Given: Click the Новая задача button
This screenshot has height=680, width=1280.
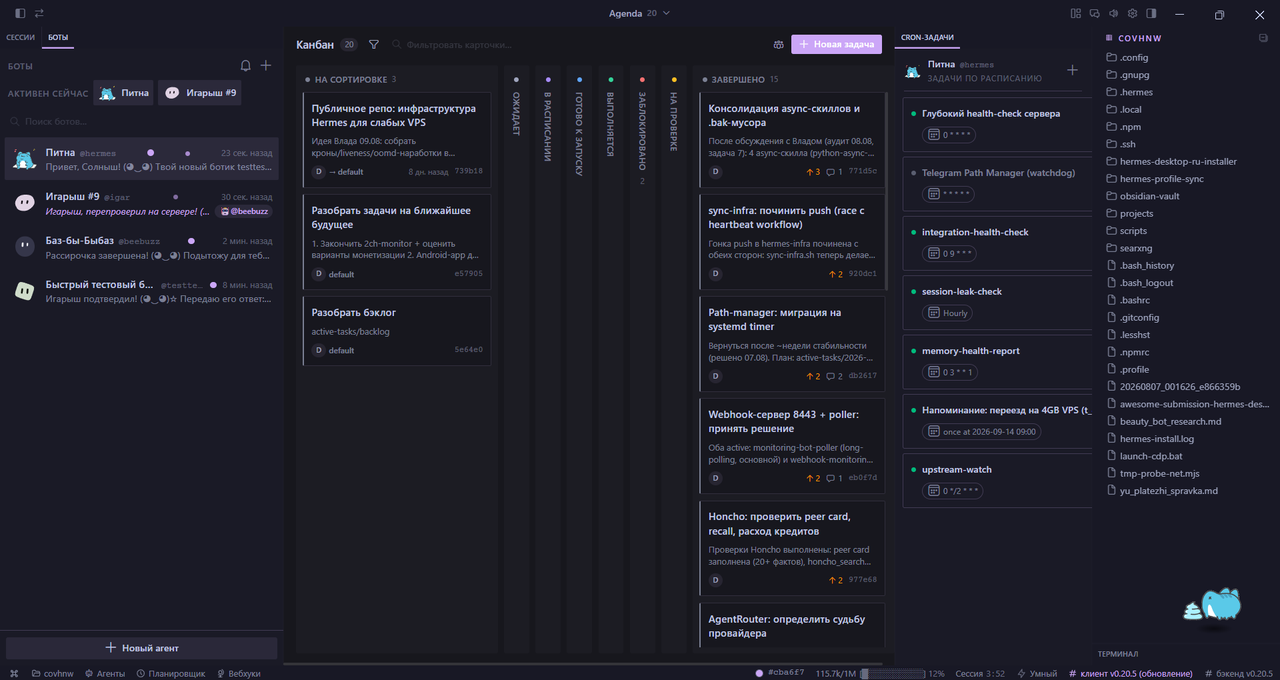Looking at the screenshot, I should pos(836,45).
